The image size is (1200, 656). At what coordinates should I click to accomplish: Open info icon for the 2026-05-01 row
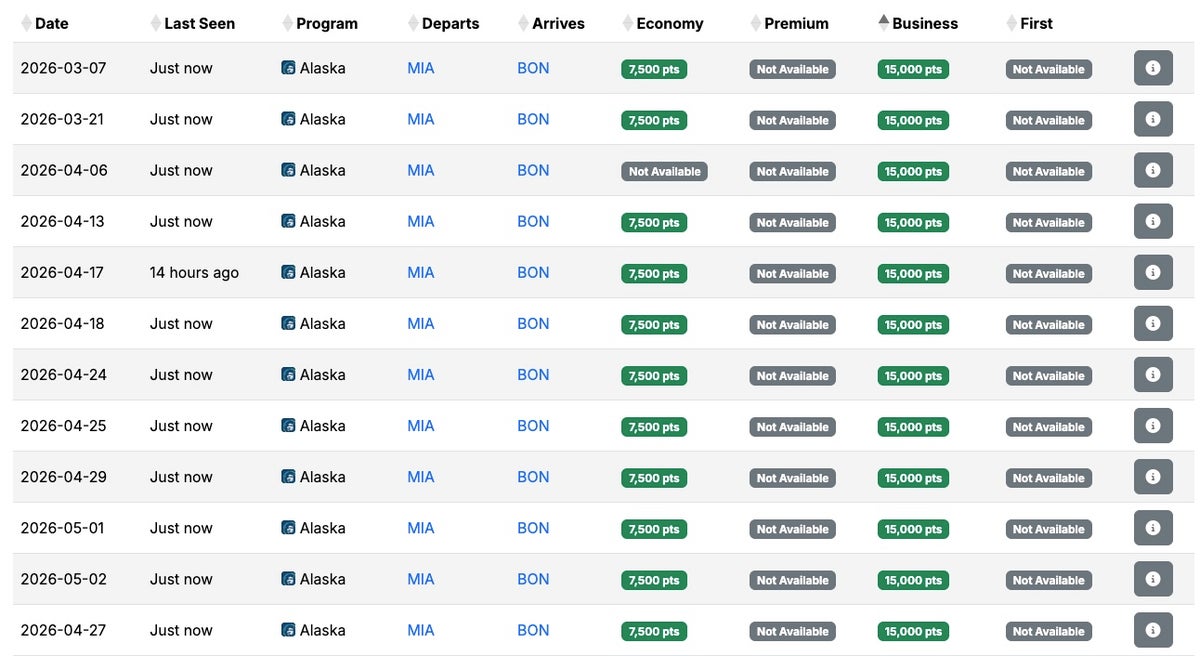tap(1152, 528)
